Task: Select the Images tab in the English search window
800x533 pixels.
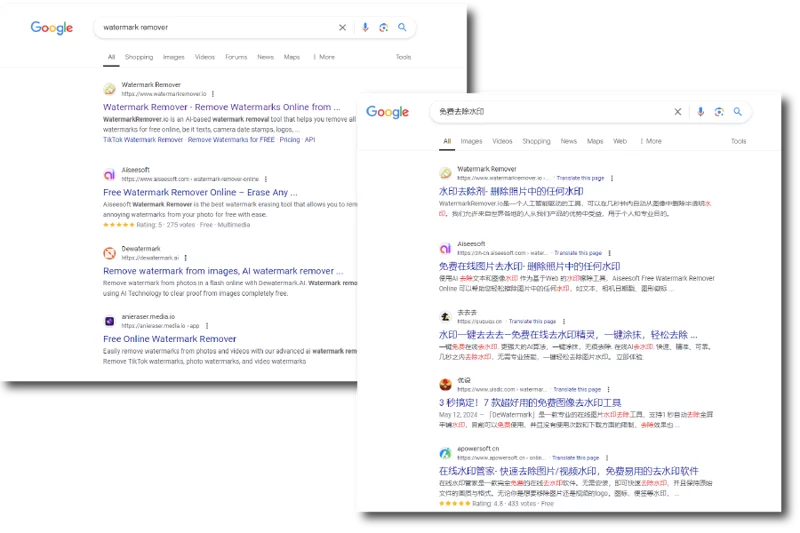Action: pyautogui.click(x=173, y=57)
